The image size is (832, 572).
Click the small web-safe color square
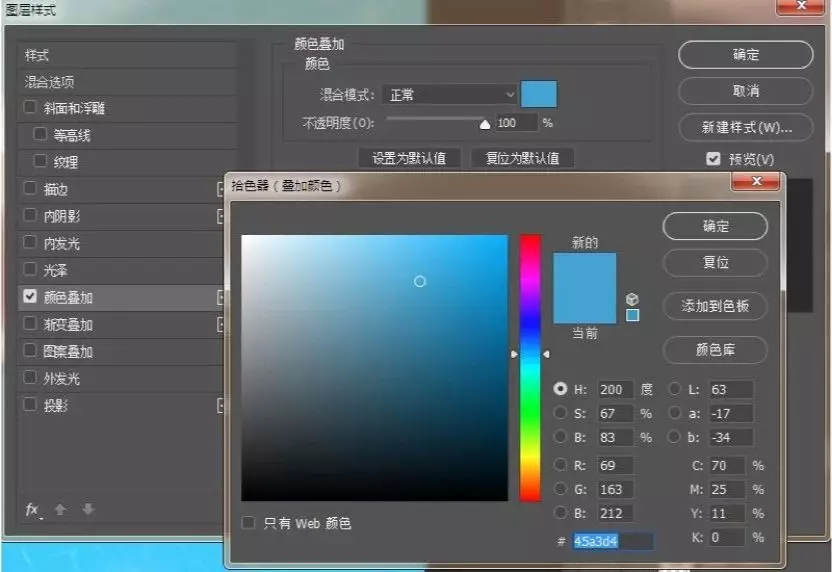tap(632, 315)
